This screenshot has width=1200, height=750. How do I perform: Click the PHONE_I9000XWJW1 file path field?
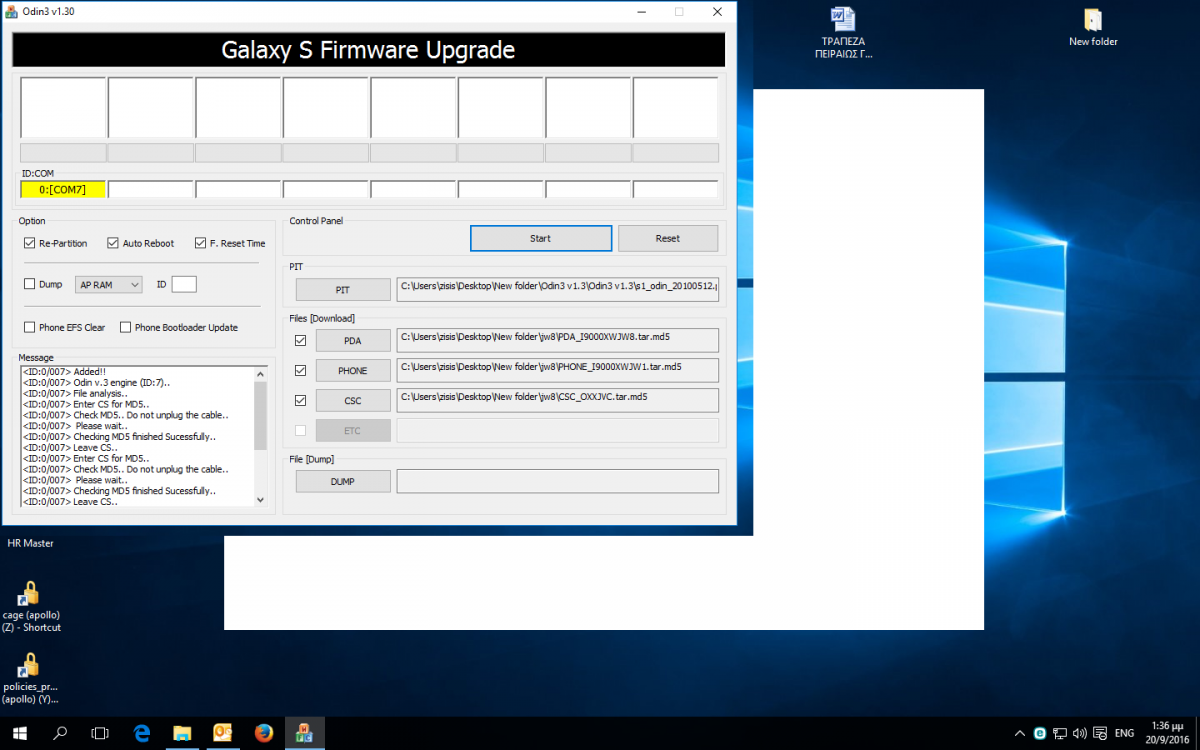coord(558,371)
